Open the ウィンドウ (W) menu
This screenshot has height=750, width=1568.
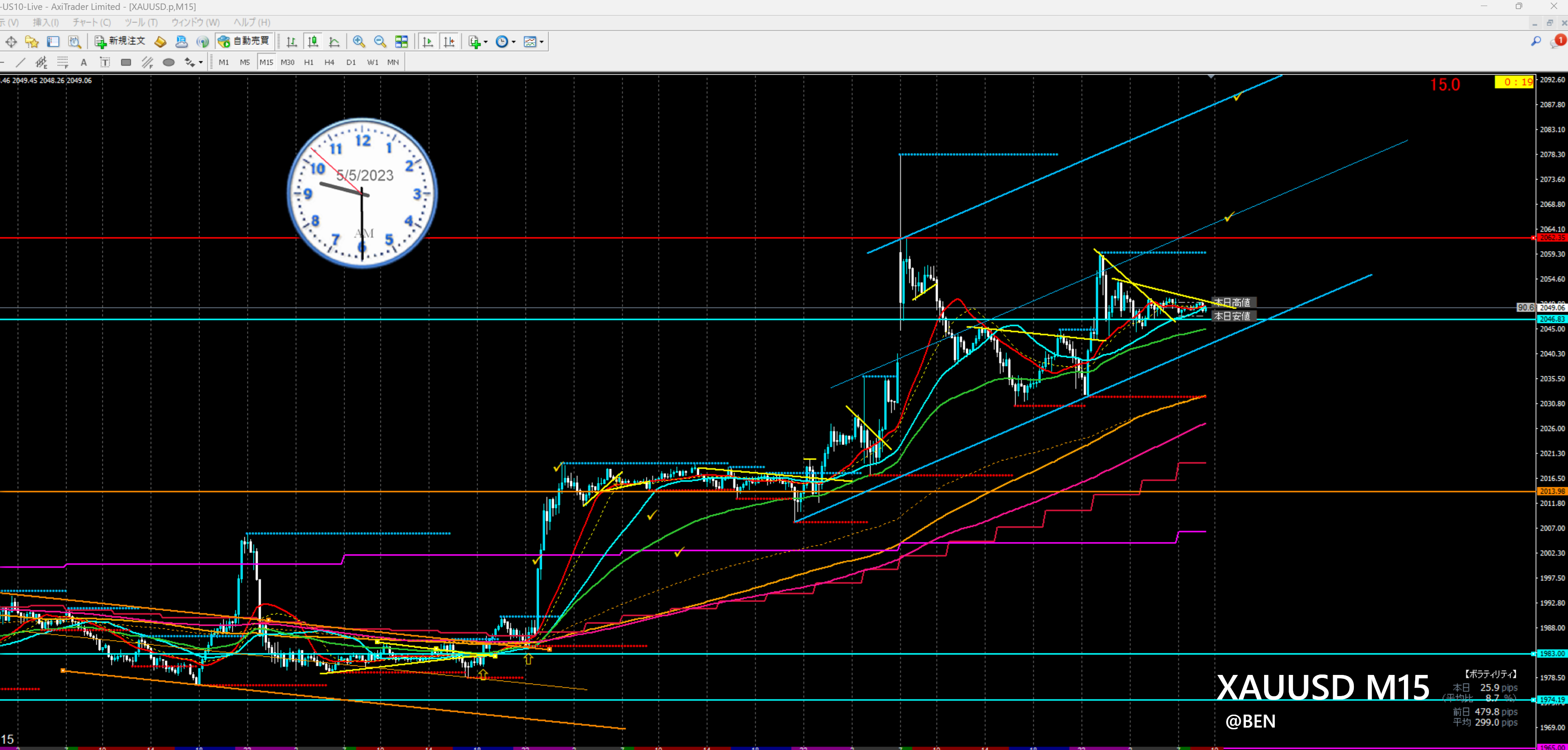coord(195,22)
